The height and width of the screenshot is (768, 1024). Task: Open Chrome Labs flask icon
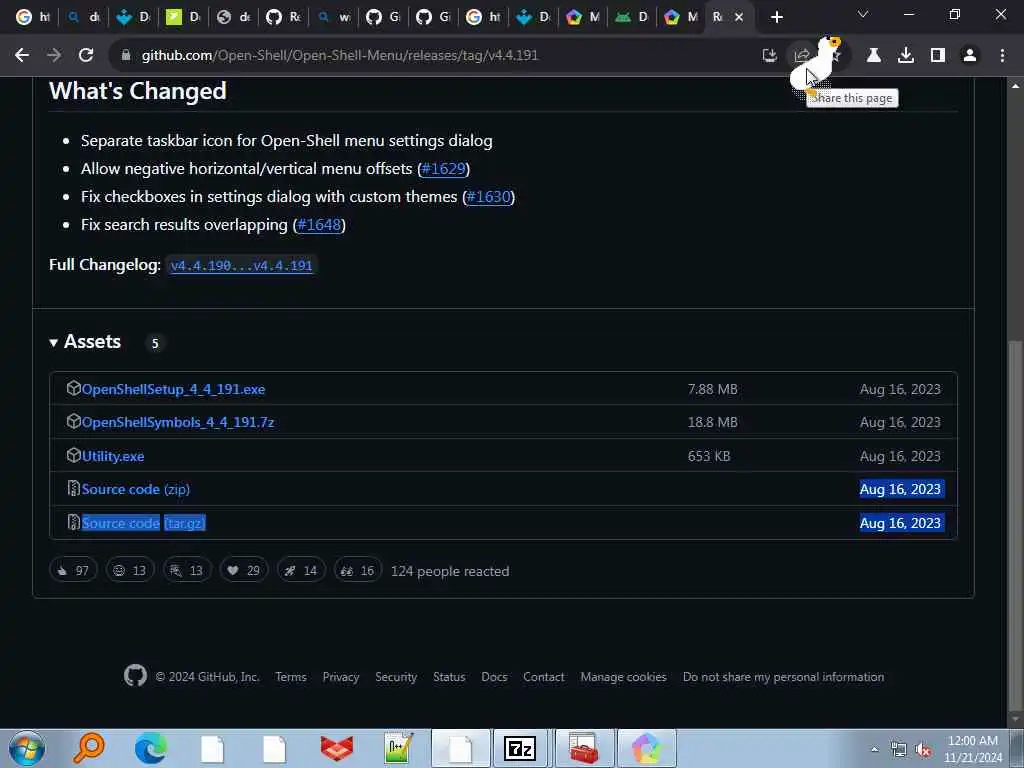tap(873, 56)
